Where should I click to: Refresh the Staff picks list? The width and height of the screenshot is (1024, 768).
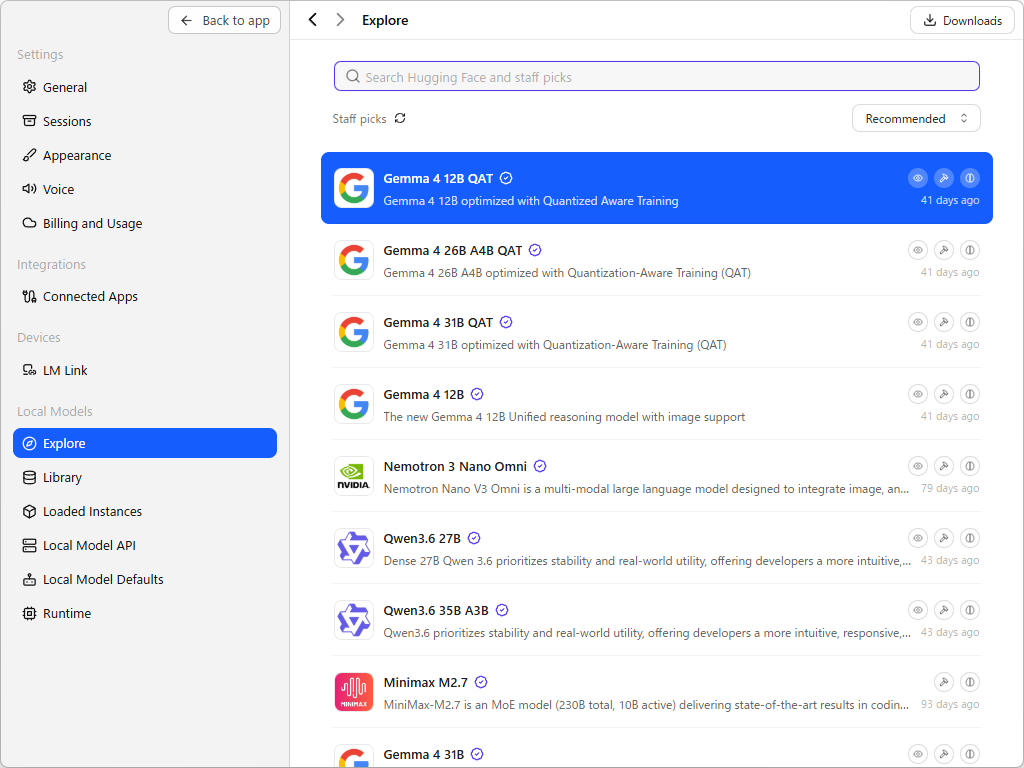coord(400,118)
